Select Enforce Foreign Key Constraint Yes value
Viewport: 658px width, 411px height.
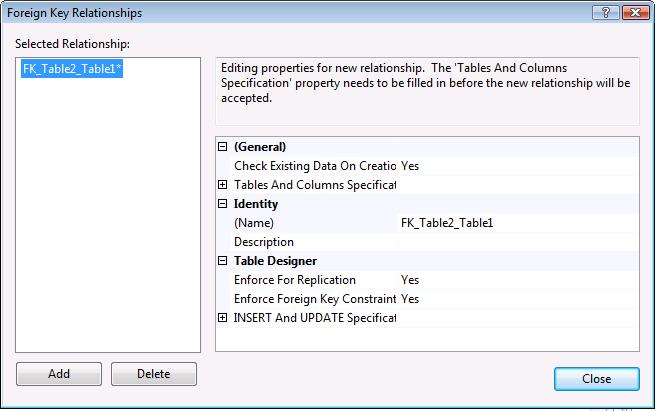tap(516, 299)
